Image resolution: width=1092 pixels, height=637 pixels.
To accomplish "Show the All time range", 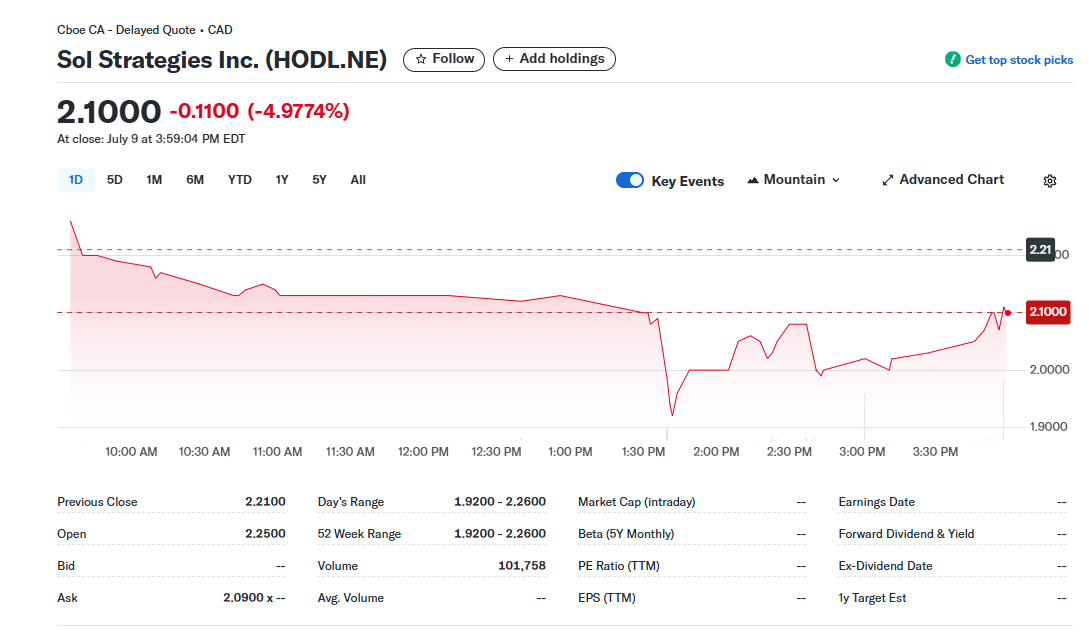I will [x=358, y=180].
